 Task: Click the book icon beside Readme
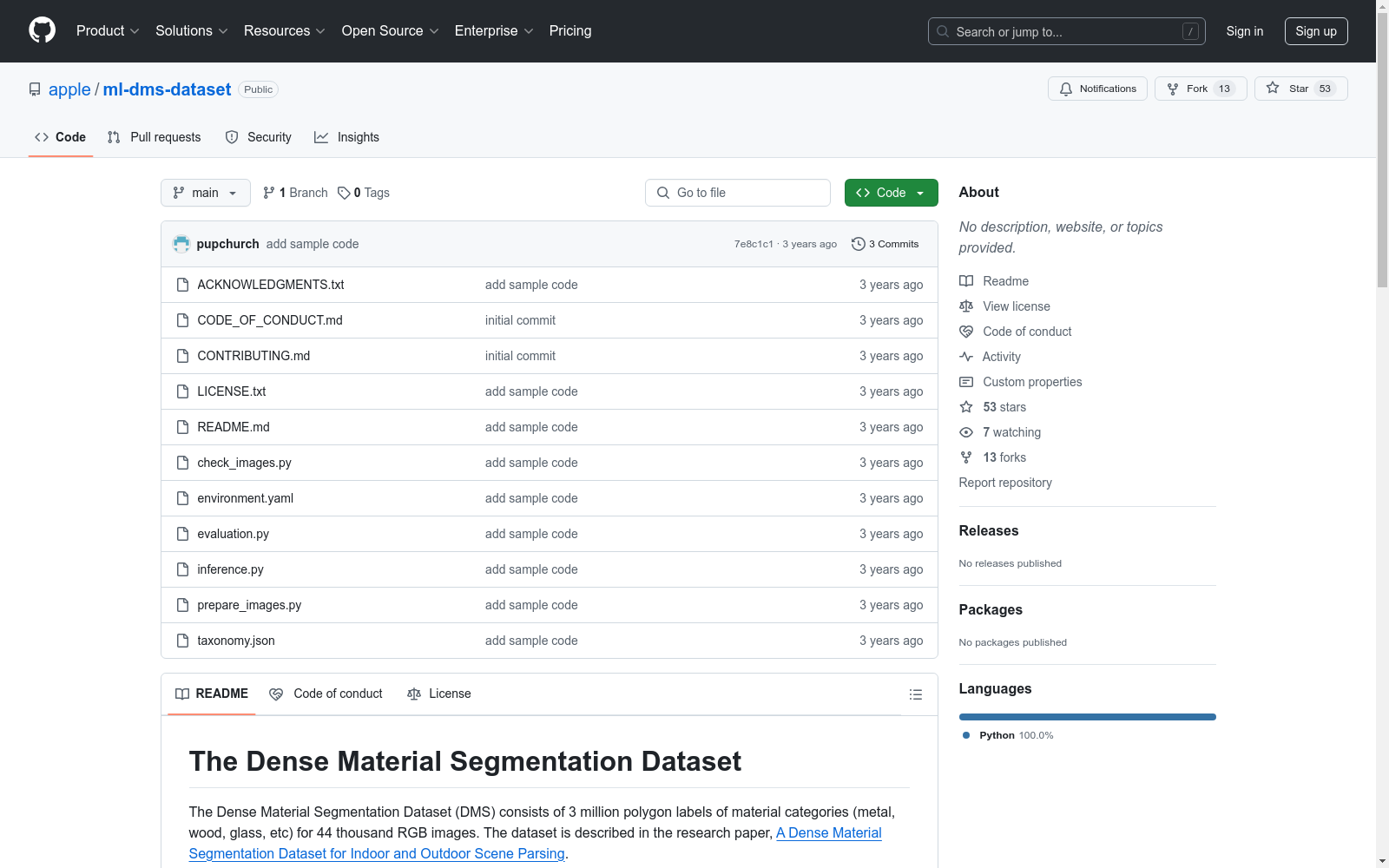(966, 281)
